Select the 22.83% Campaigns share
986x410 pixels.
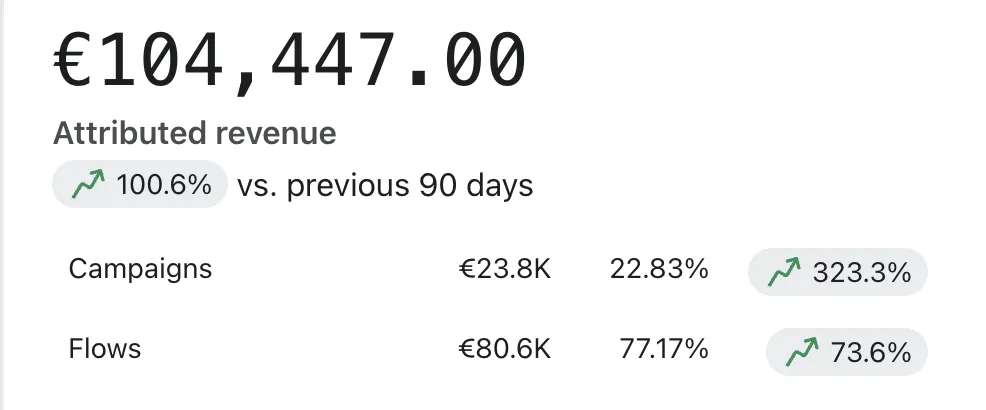click(659, 269)
